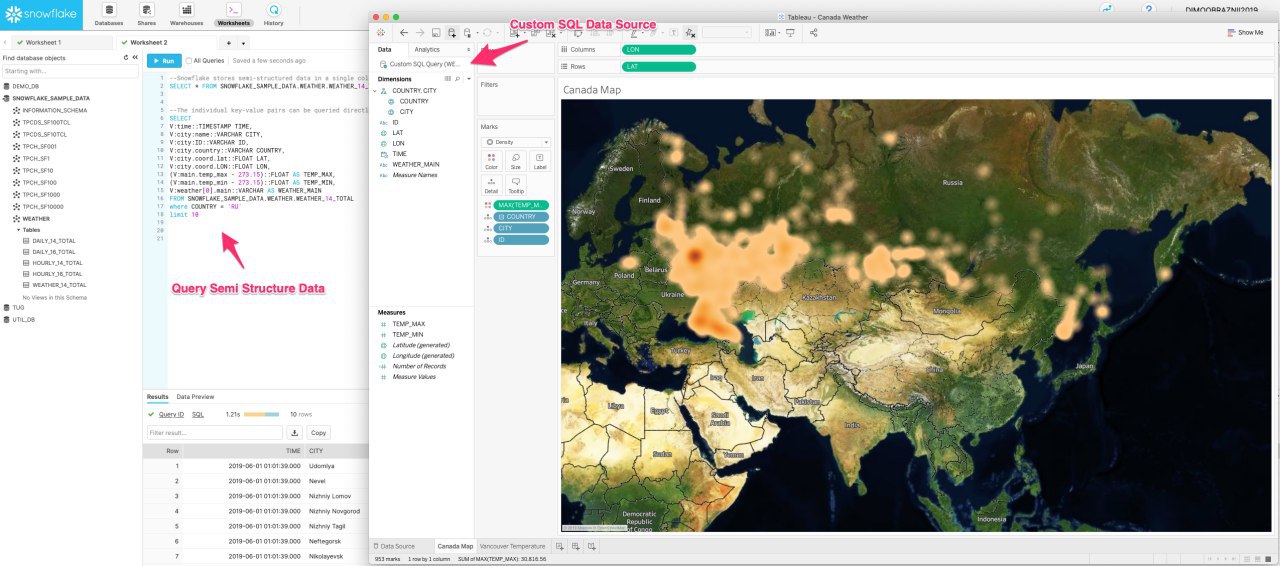Collapse the Tables group in WEATHER schema
This screenshot has width=1280, height=566.
click(x=19, y=229)
